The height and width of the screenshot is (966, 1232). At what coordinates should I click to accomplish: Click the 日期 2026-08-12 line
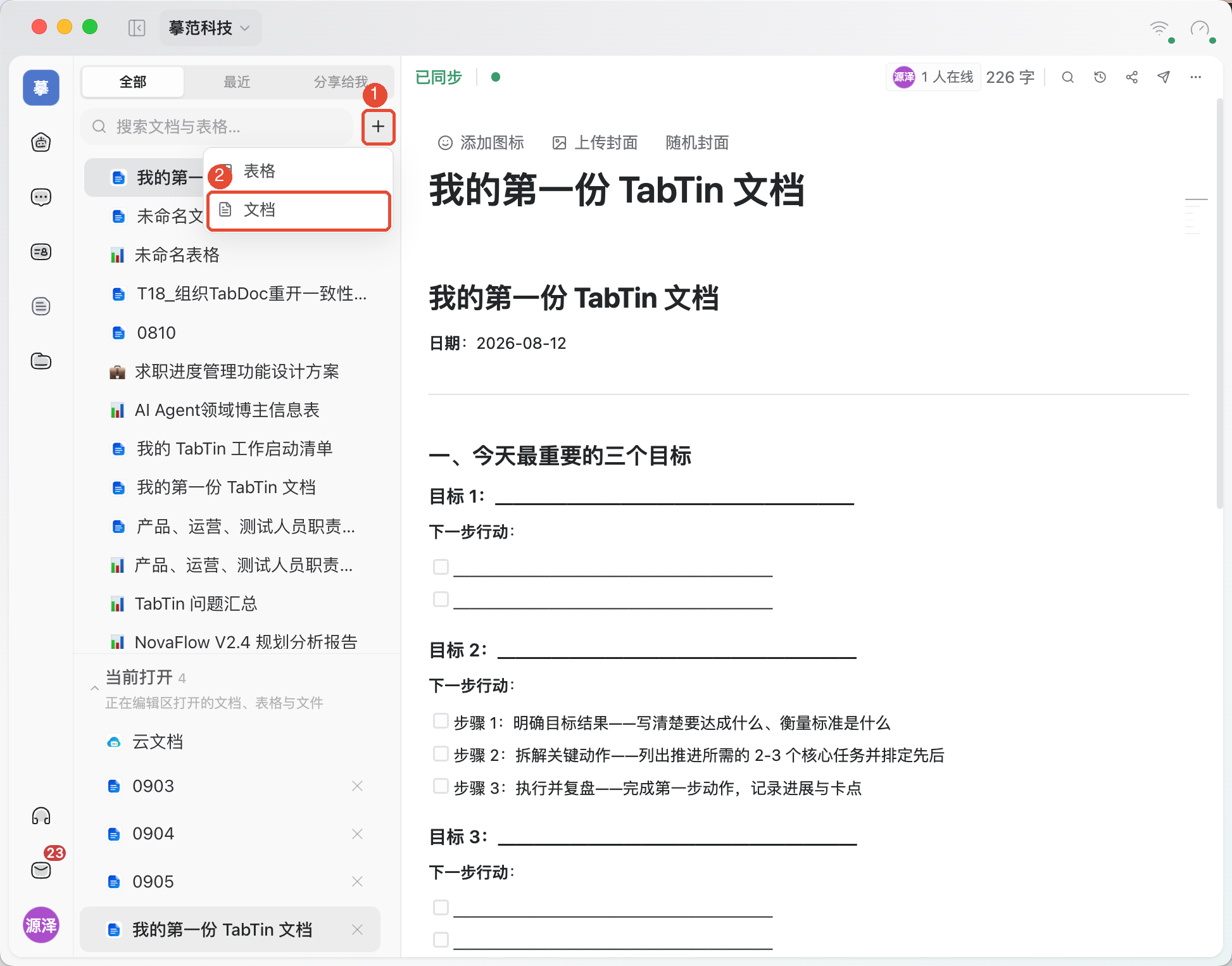pos(498,343)
